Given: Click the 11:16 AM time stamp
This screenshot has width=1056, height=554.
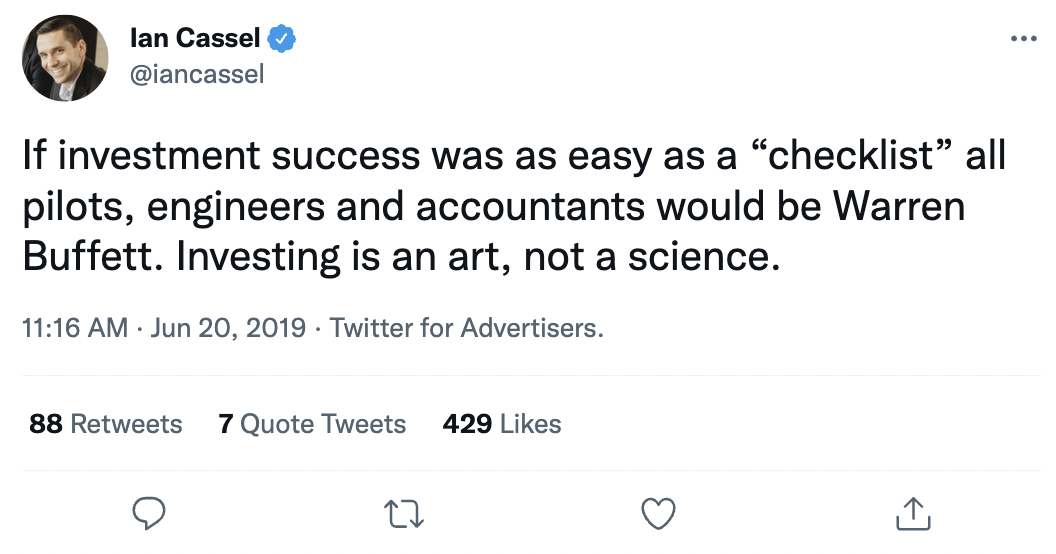Looking at the screenshot, I should (x=74, y=328).
